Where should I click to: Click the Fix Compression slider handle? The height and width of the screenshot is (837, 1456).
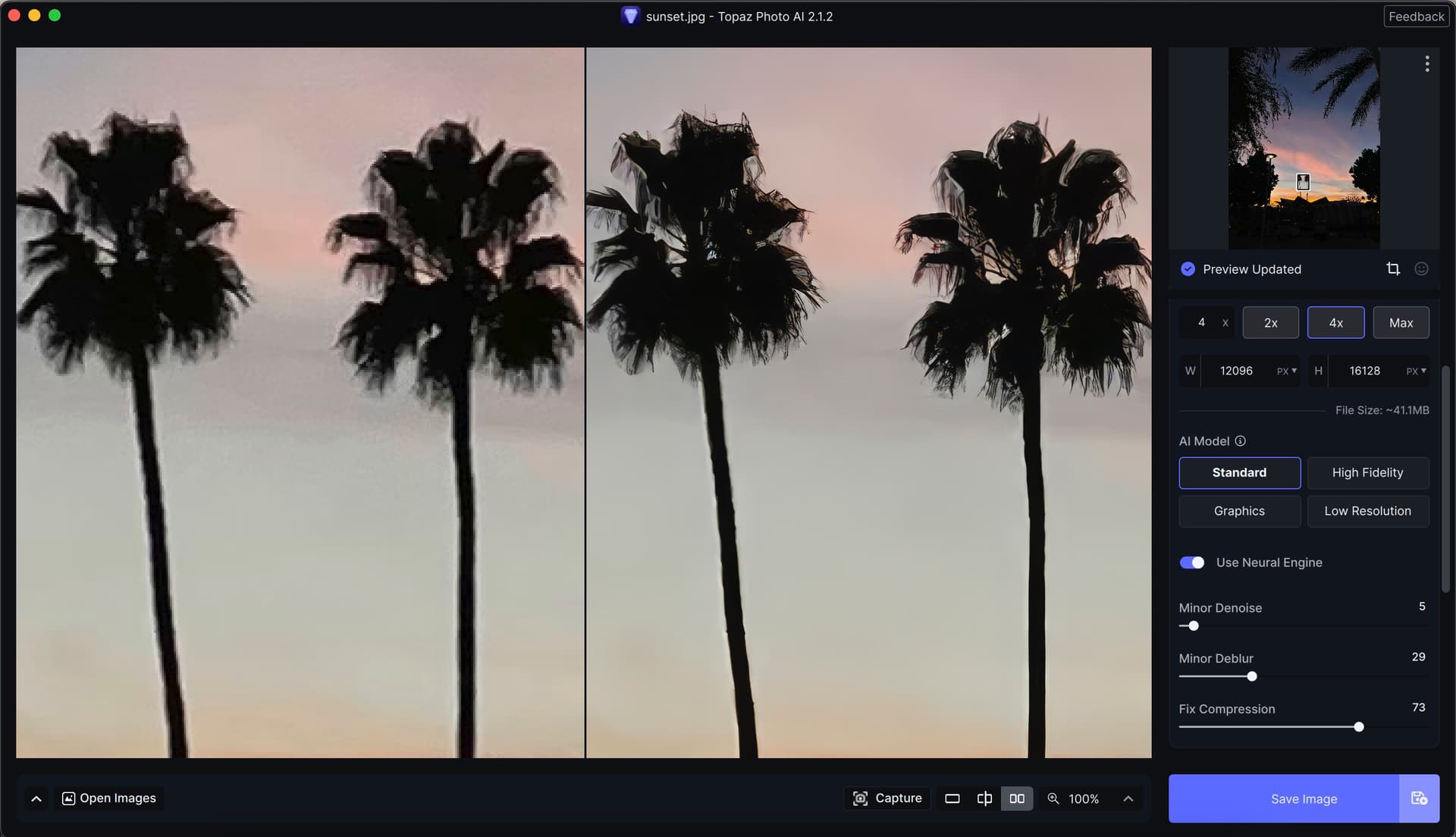pyautogui.click(x=1359, y=727)
